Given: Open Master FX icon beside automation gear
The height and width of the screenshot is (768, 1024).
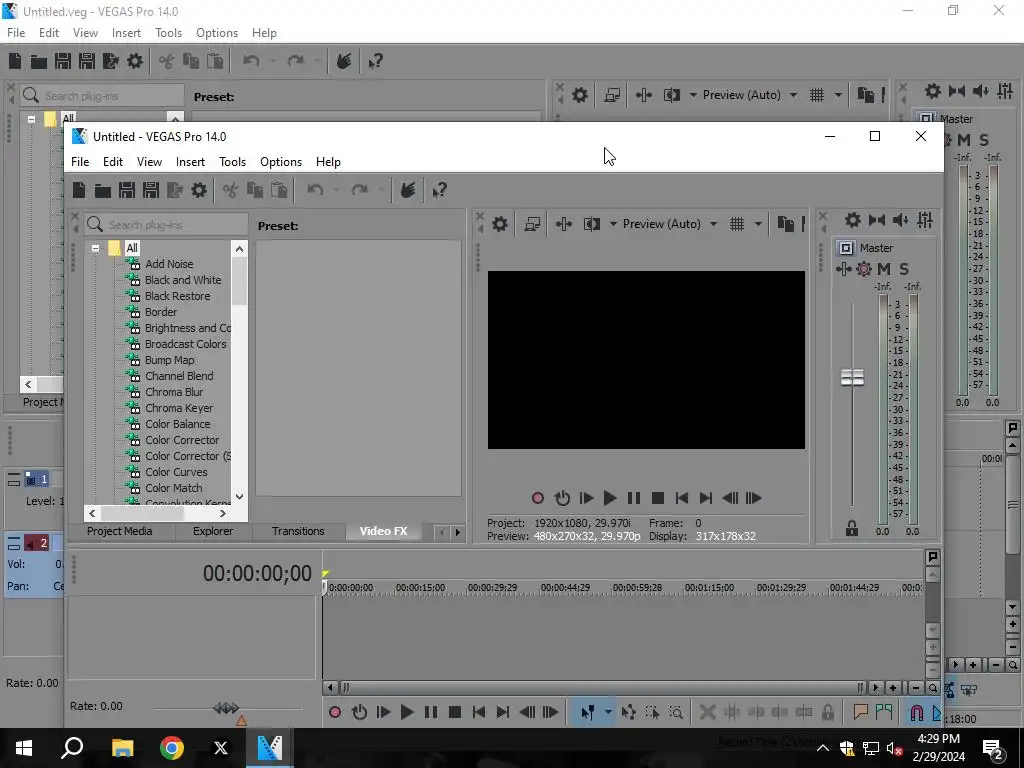Looking at the screenshot, I should click(844, 269).
